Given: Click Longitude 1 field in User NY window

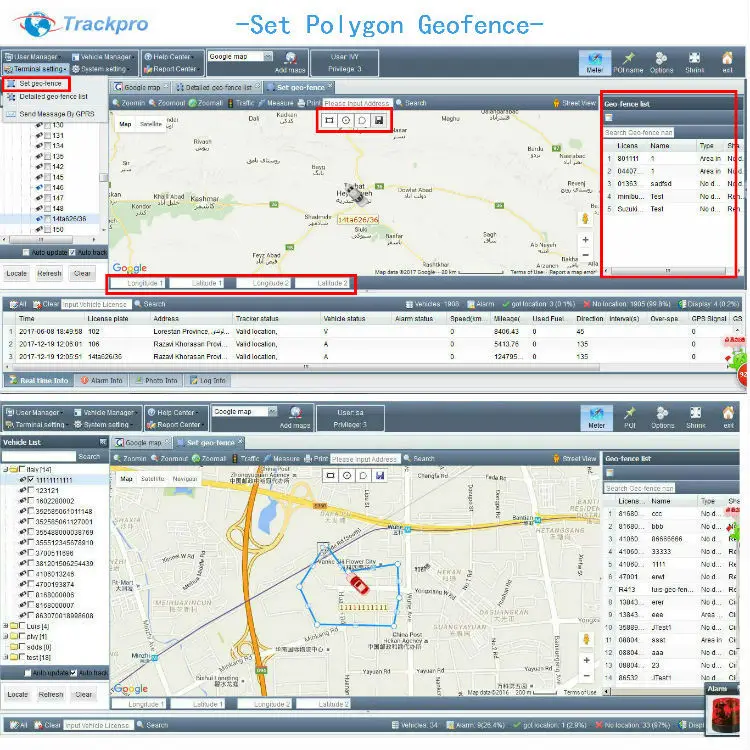Looking at the screenshot, I should 138,283.
